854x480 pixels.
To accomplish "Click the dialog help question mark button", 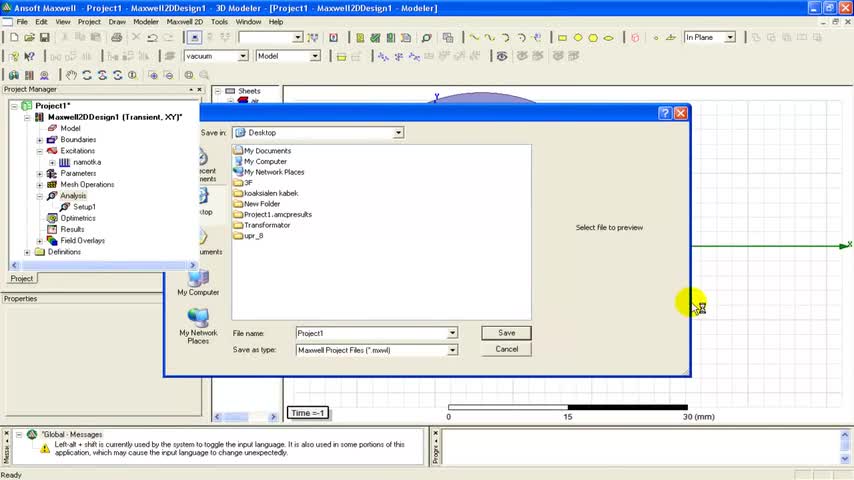I will click(665, 113).
